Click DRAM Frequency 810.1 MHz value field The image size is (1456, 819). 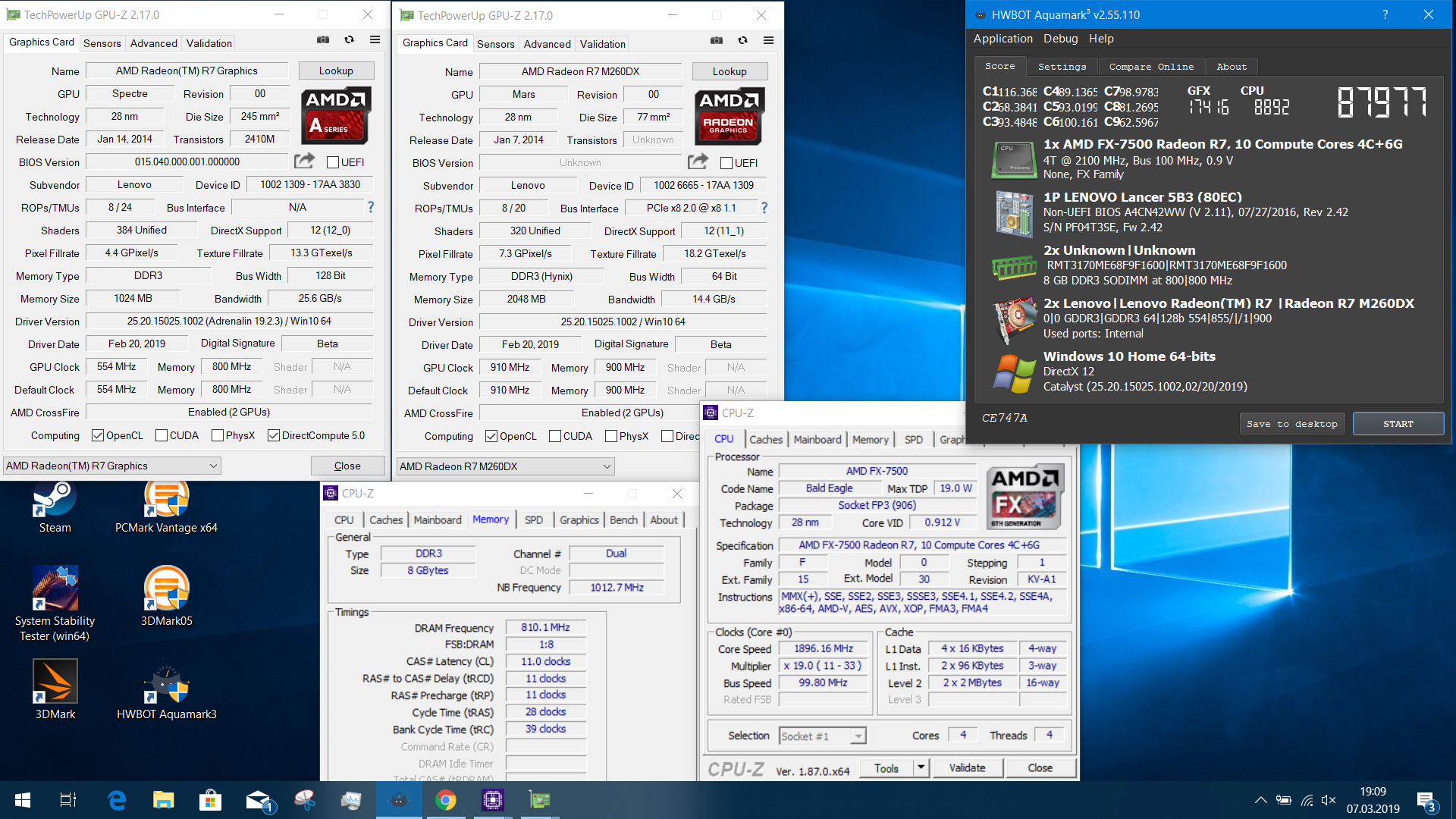[x=545, y=627]
